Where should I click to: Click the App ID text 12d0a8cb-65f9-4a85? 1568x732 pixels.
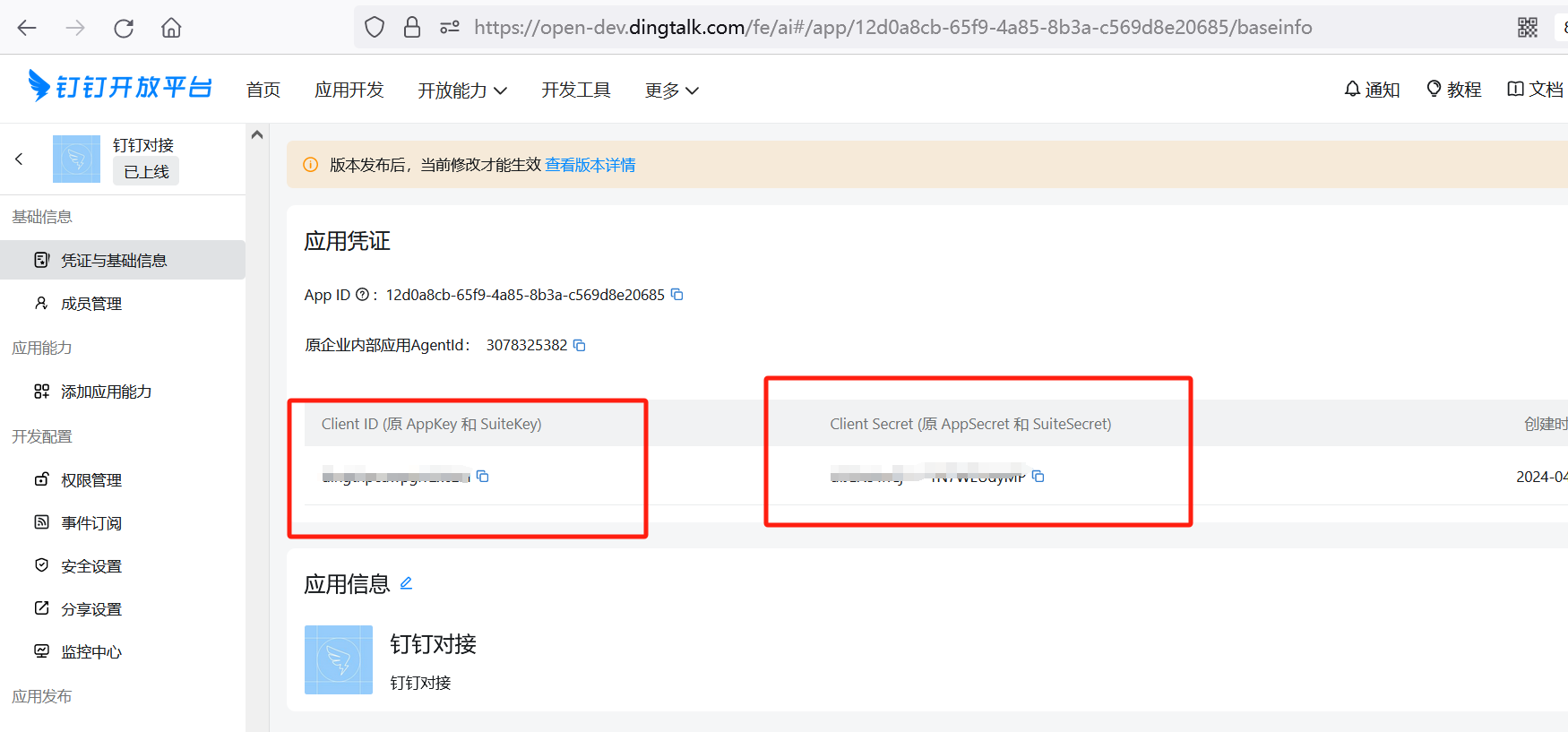[x=525, y=295]
